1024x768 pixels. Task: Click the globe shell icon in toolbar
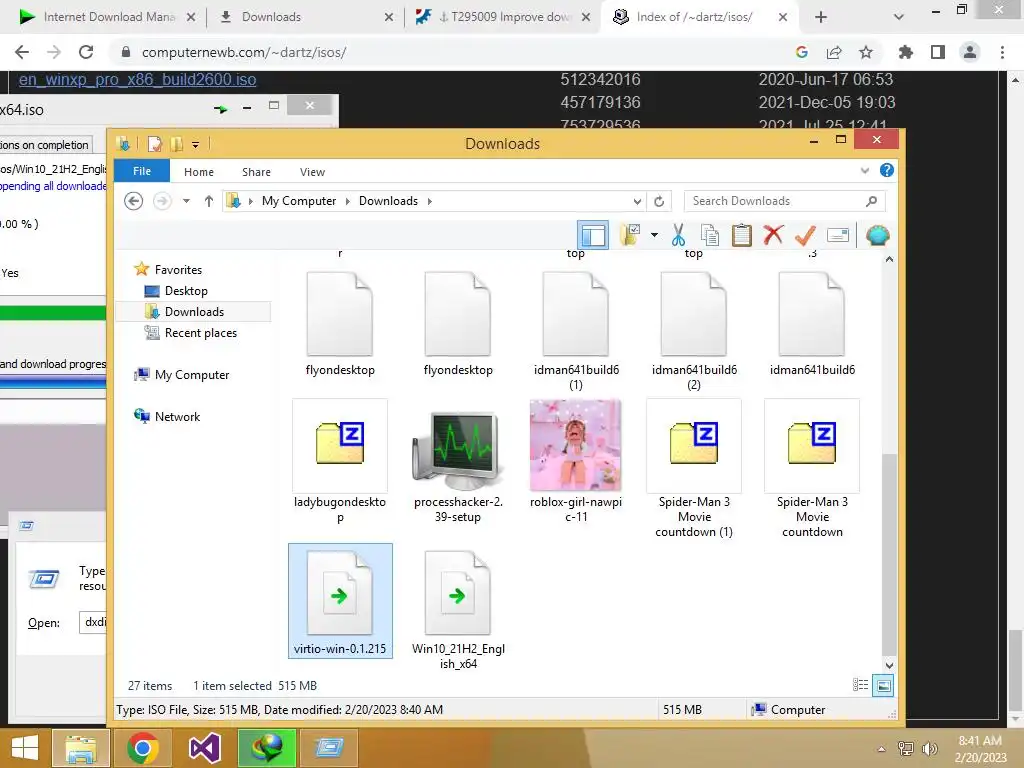point(877,235)
